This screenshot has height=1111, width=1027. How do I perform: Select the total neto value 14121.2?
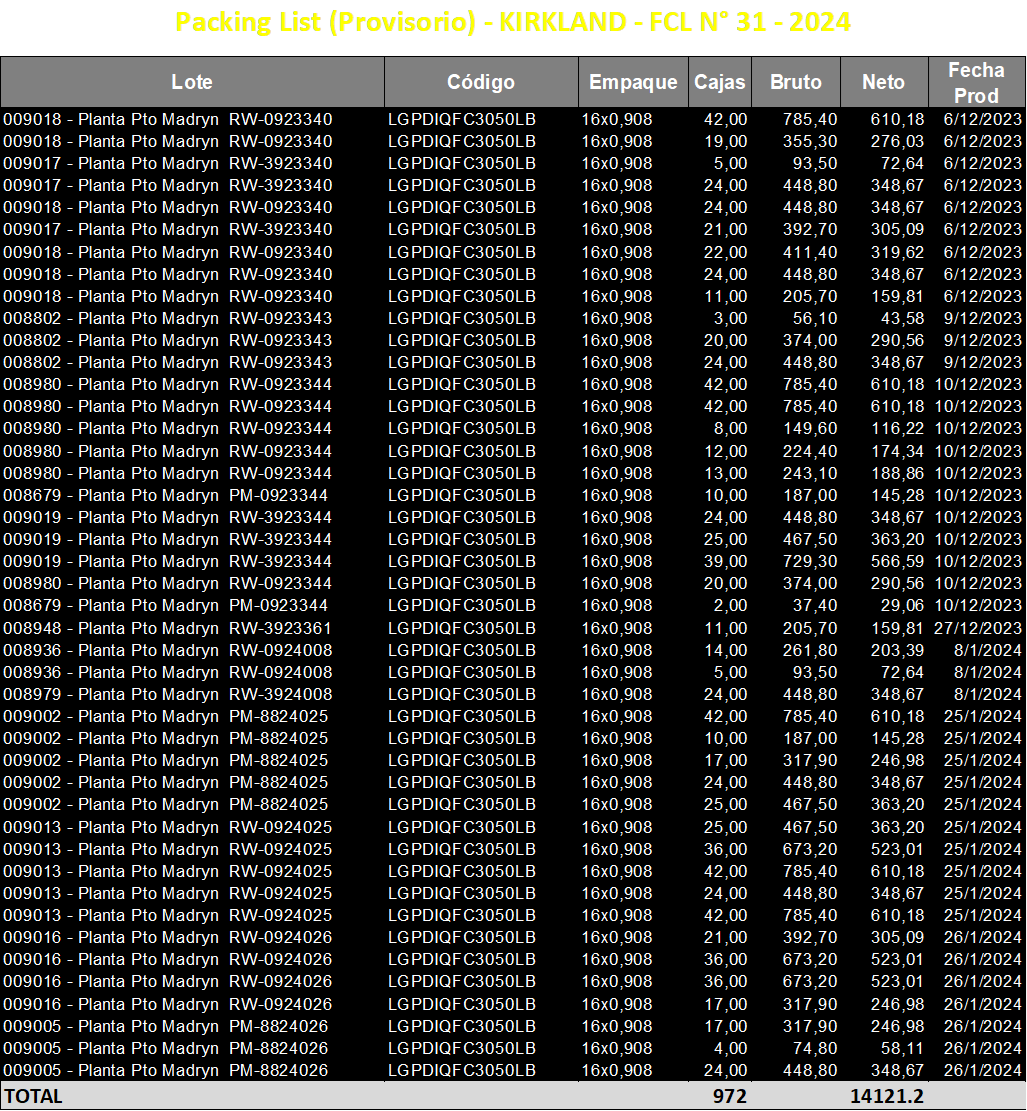887,1096
